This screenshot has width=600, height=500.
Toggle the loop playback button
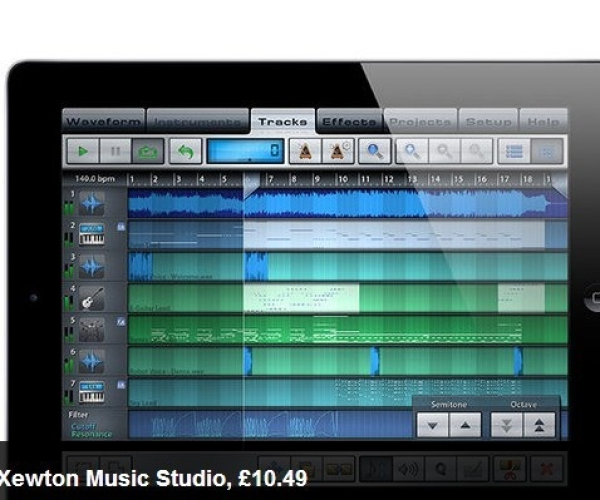(148, 152)
